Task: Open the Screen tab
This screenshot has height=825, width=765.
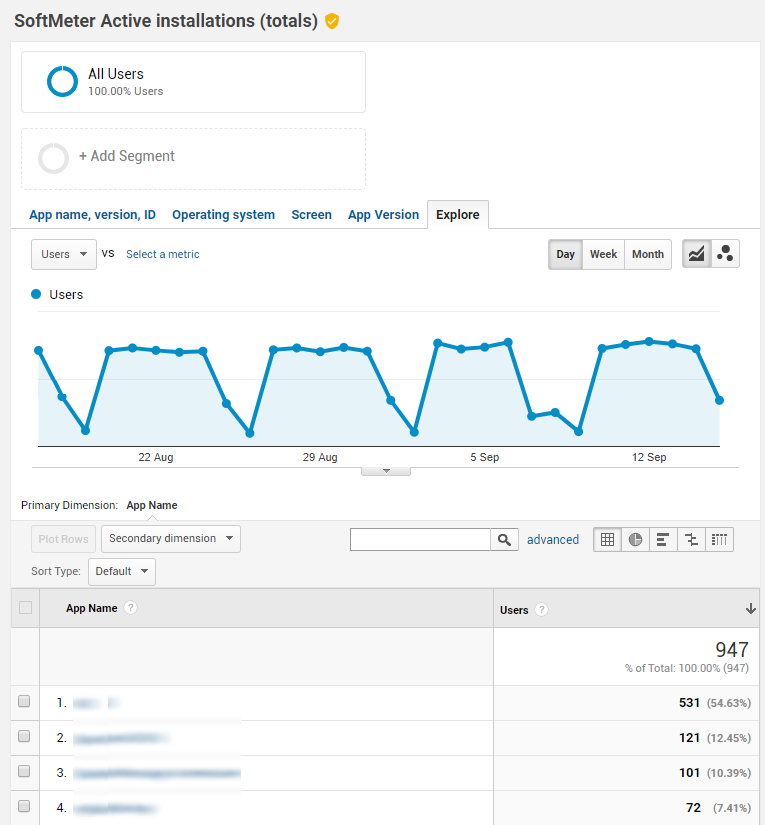Action: tap(311, 215)
